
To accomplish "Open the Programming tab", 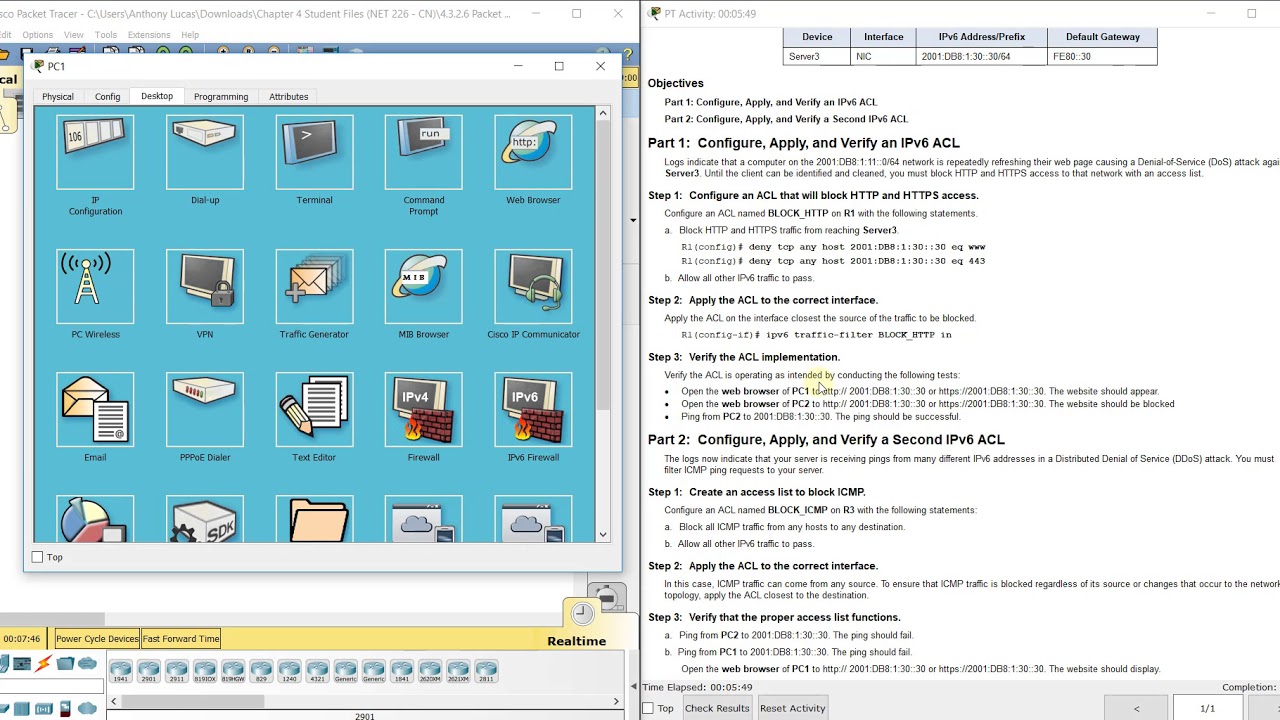I will pos(221,97).
